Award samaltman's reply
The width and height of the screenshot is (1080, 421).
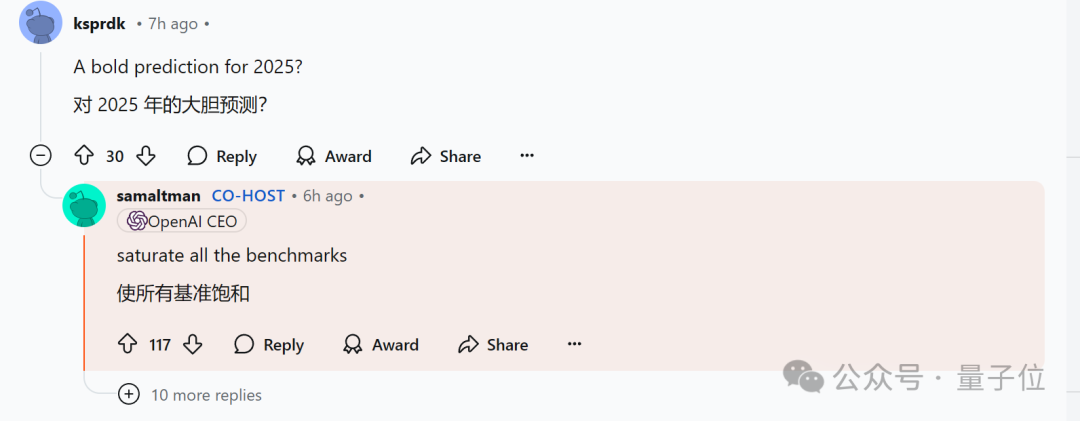coord(381,344)
